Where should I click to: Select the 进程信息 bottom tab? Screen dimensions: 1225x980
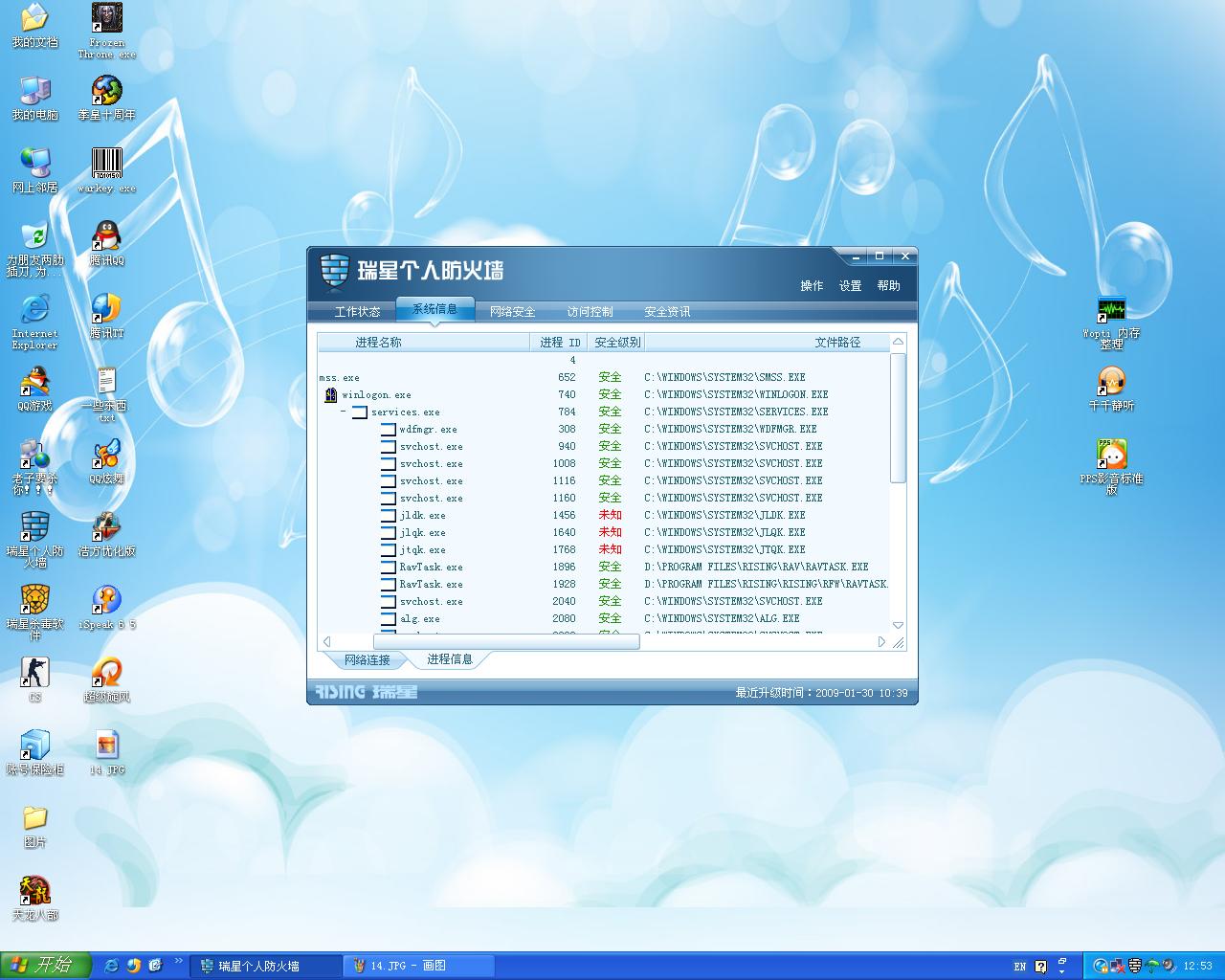(x=449, y=659)
